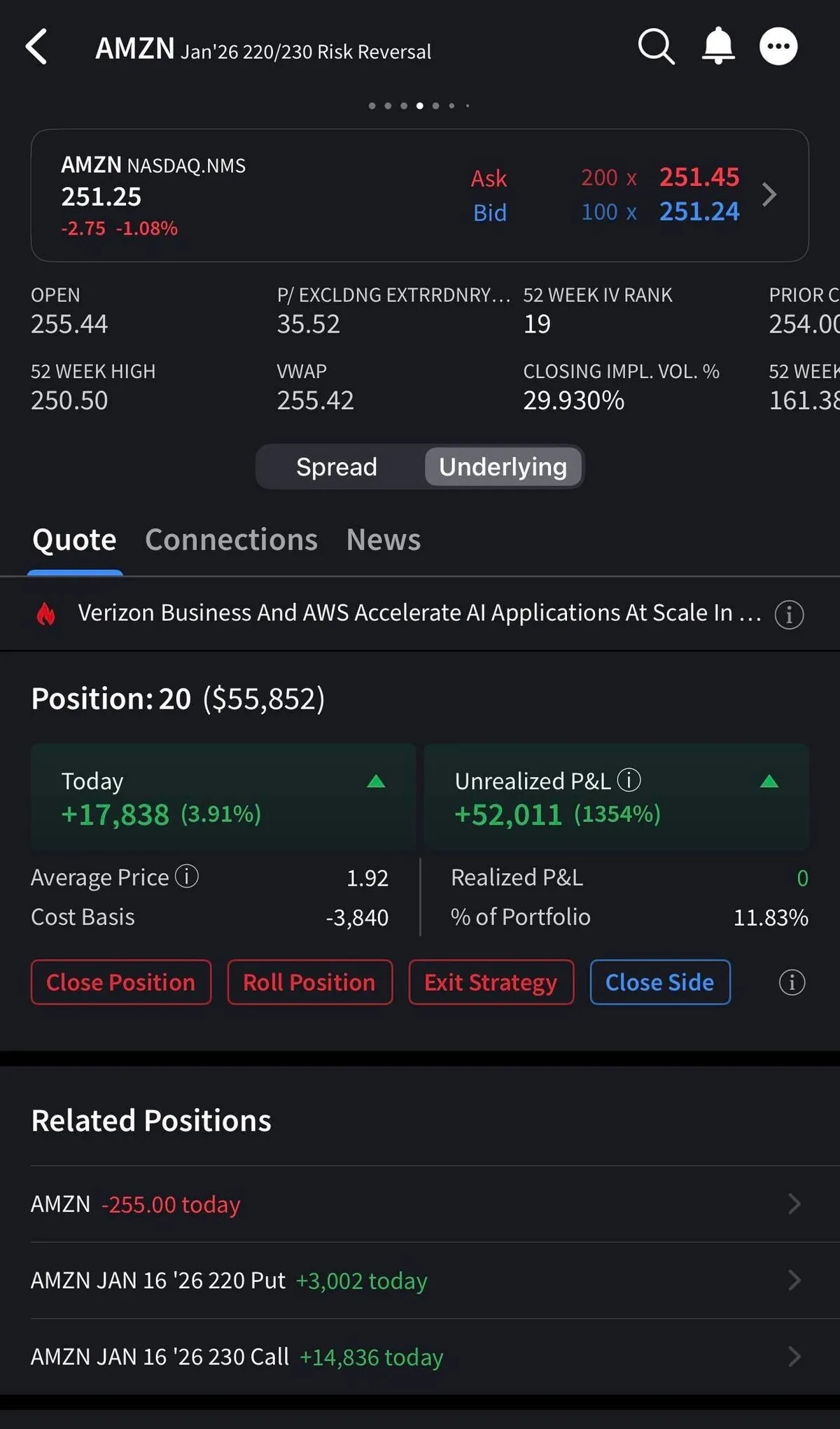This screenshot has width=840, height=1429.
Task: Tap the info icon beside Verizon headline
Action: (789, 615)
